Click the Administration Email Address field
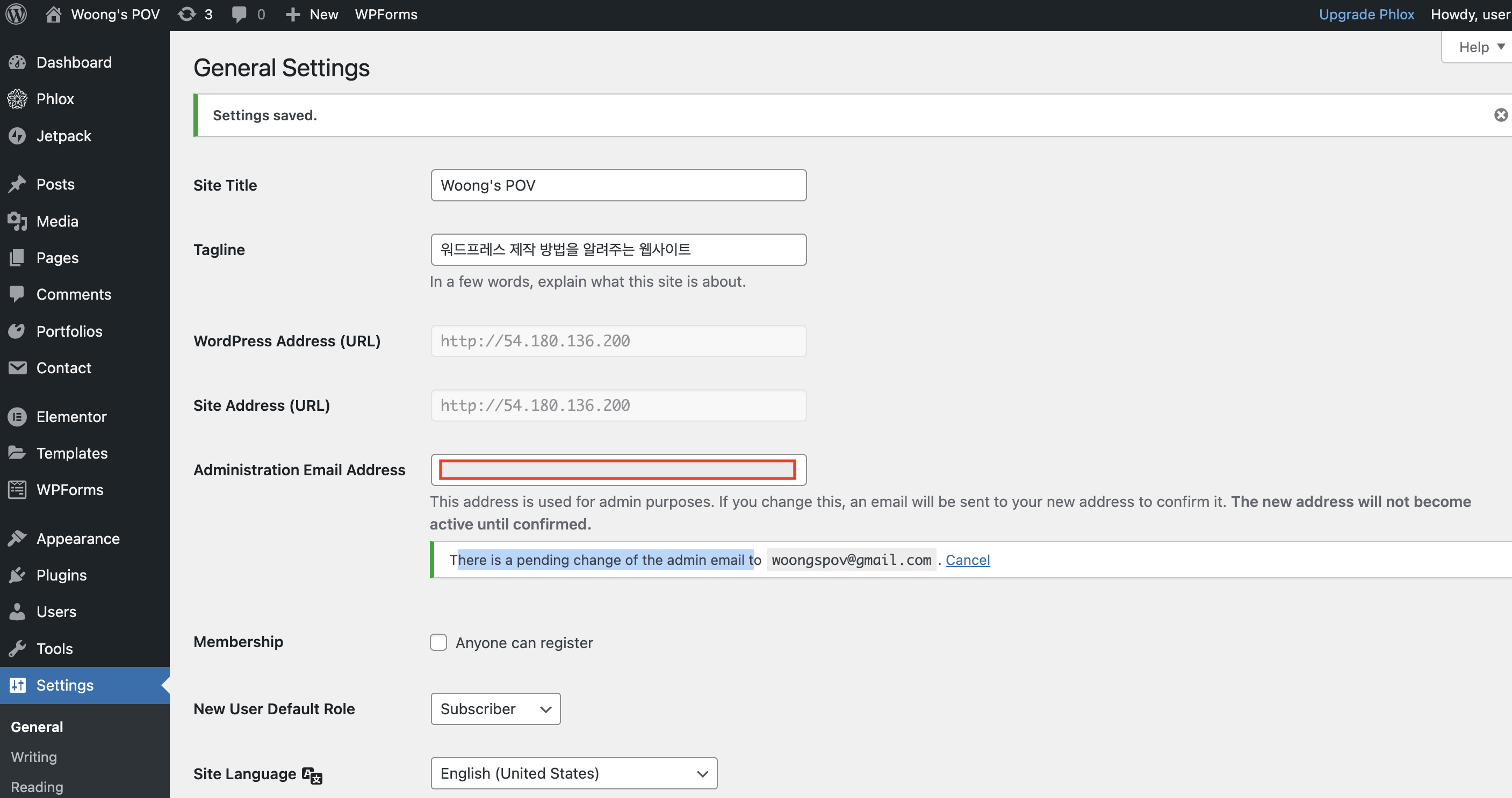 coord(618,470)
